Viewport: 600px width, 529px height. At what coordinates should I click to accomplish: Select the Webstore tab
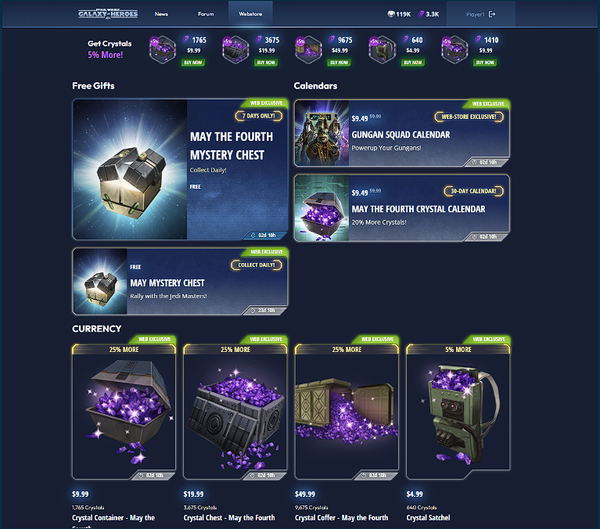[250, 14]
